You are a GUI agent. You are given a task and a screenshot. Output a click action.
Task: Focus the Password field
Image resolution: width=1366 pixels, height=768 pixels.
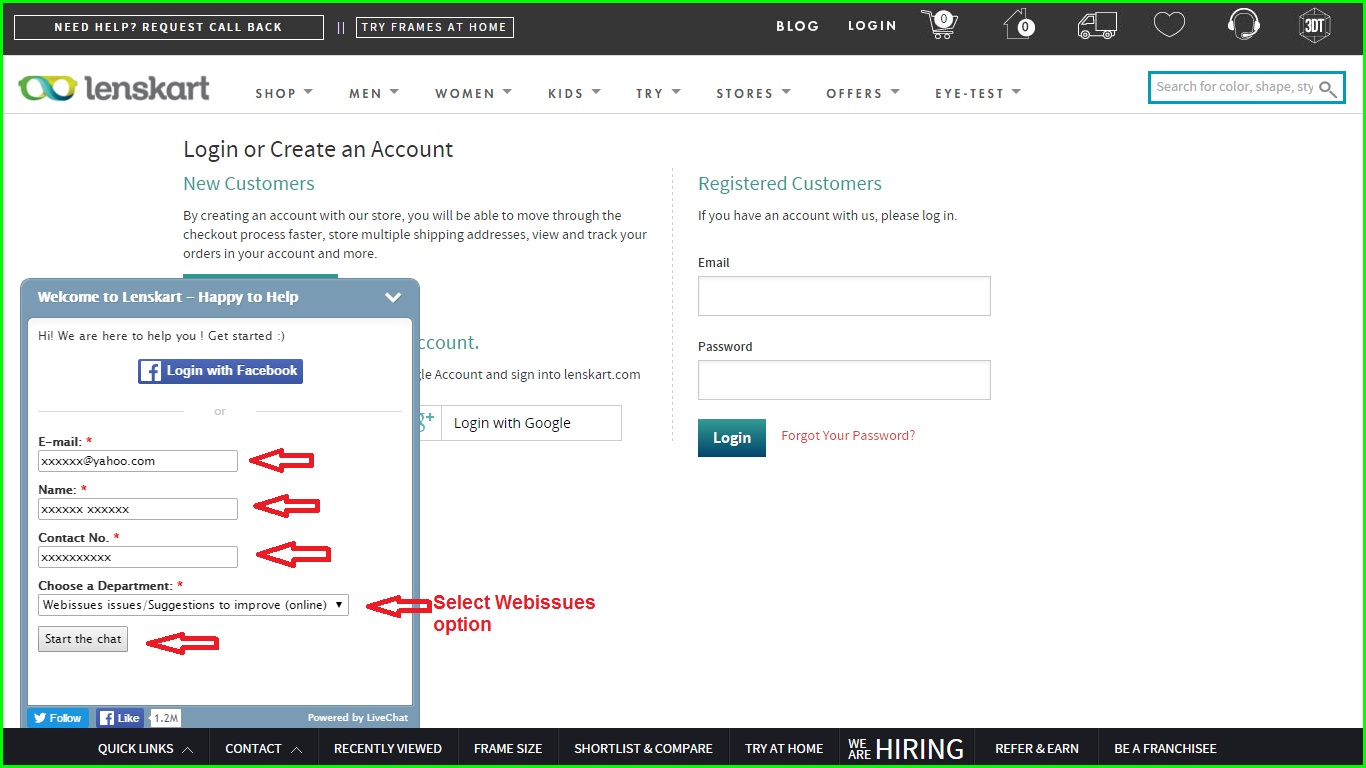point(844,380)
